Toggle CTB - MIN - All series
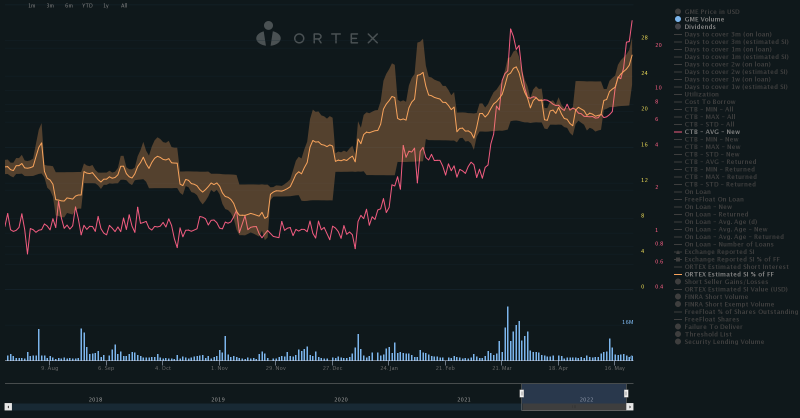Viewport: 800px width, 418px height. pos(704,109)
